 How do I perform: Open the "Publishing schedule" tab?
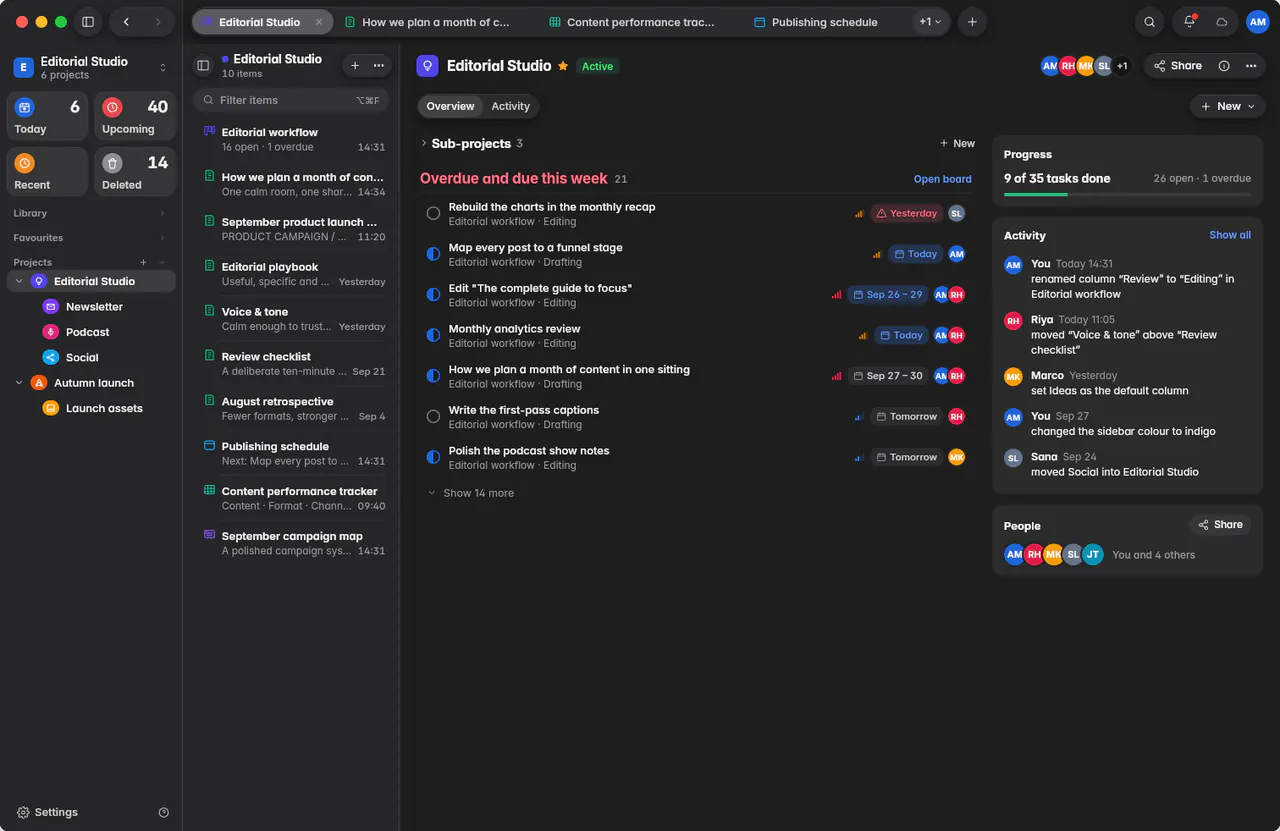pos(816,22)
